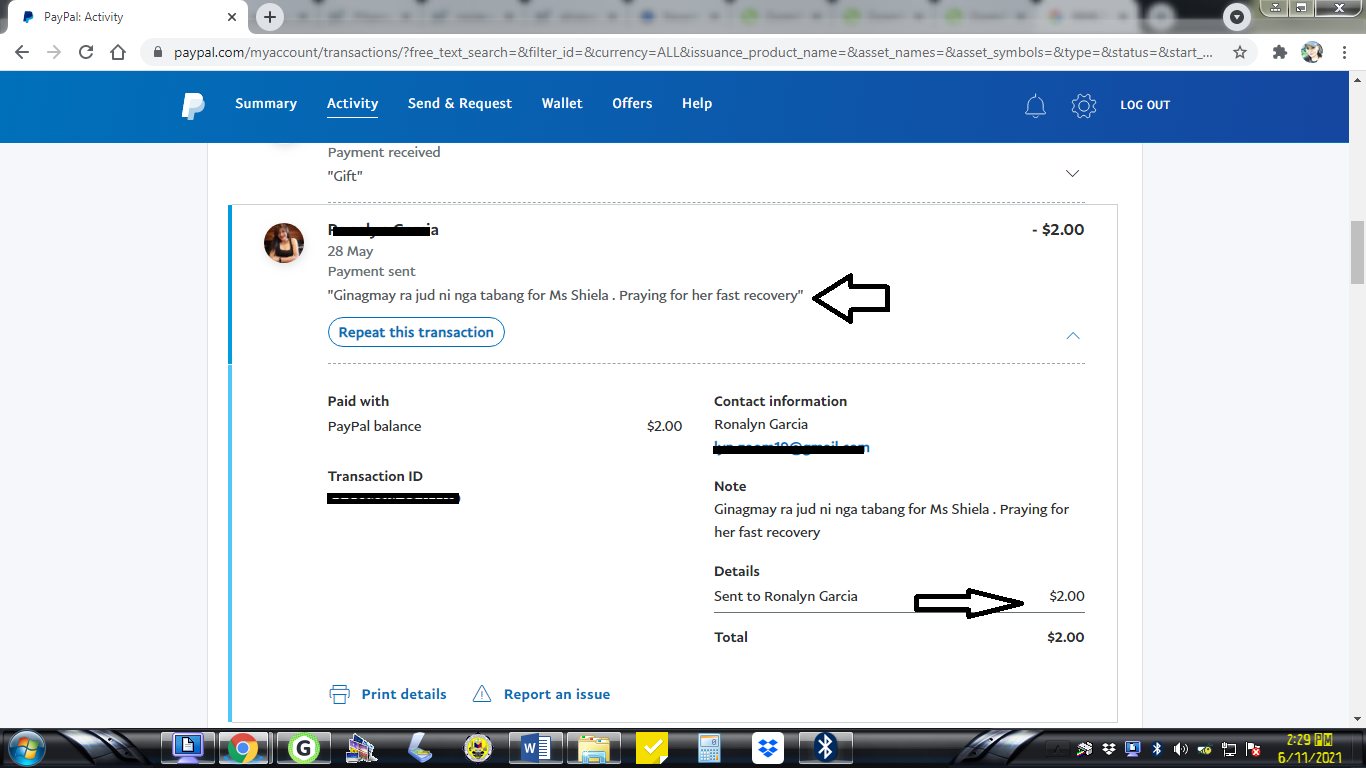Click Report an issue link

coord(557,694)
